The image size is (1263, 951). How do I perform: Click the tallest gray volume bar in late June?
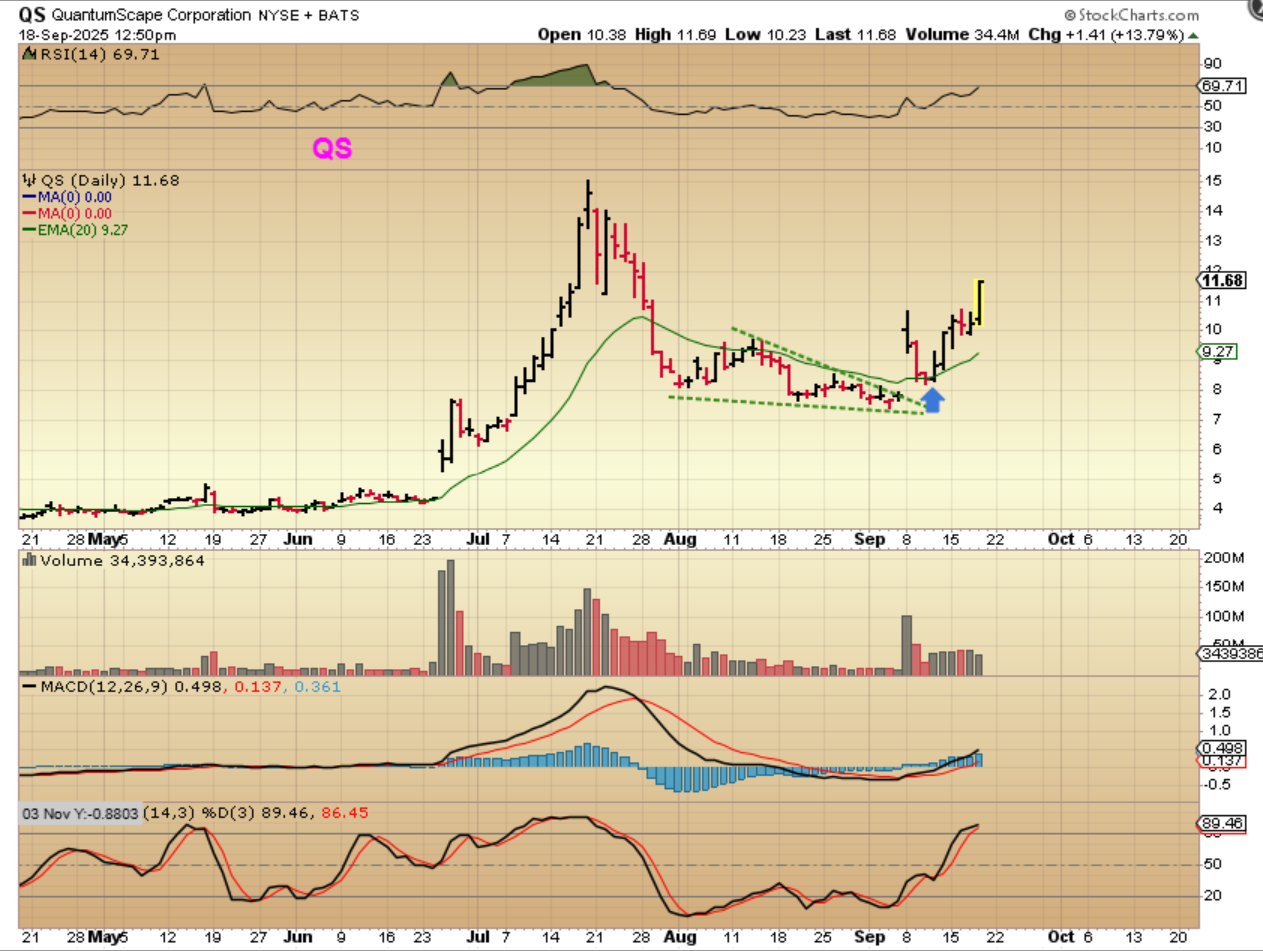[450, 617]
